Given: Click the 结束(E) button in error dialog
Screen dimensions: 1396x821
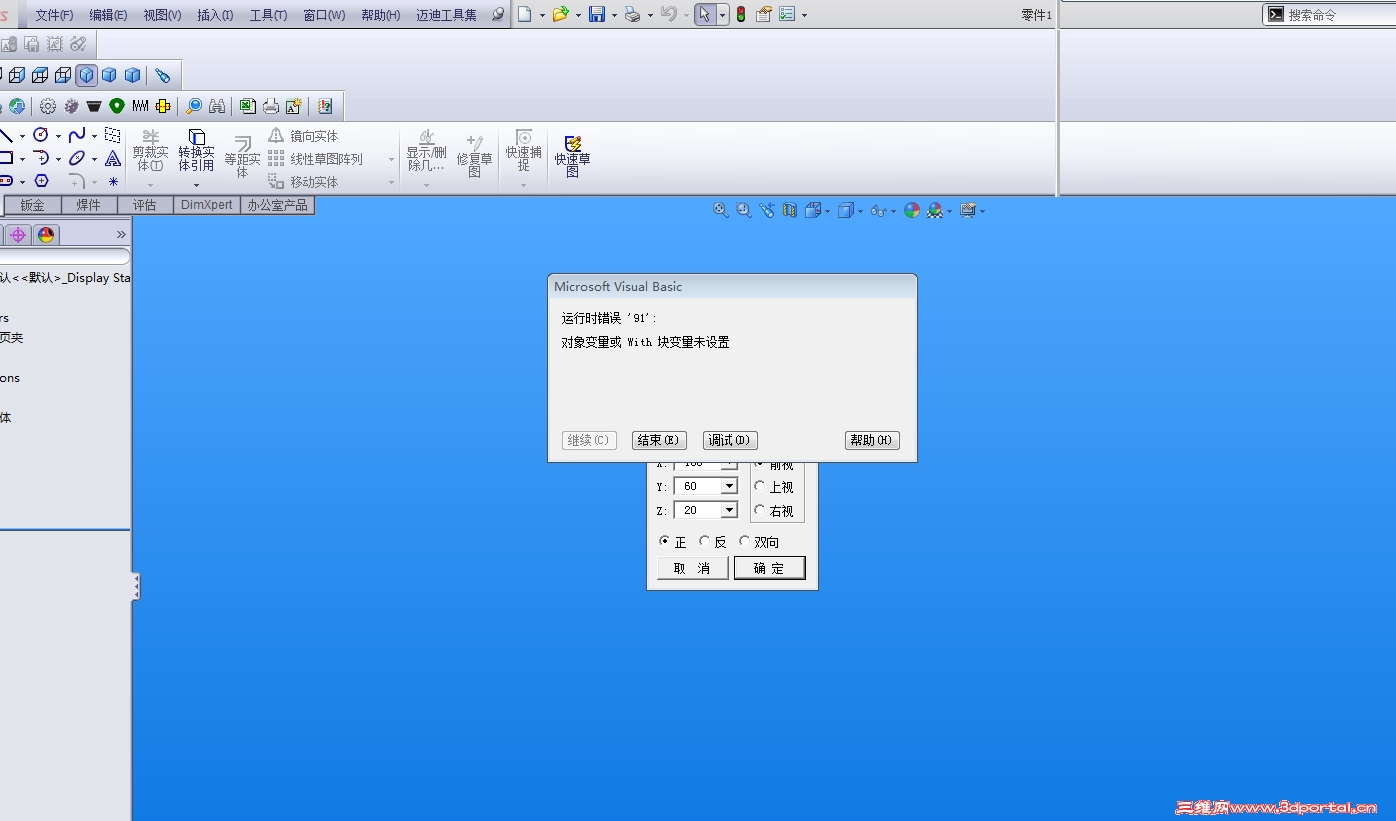Looking at the screenshot, I should click(x=659, y=440).
